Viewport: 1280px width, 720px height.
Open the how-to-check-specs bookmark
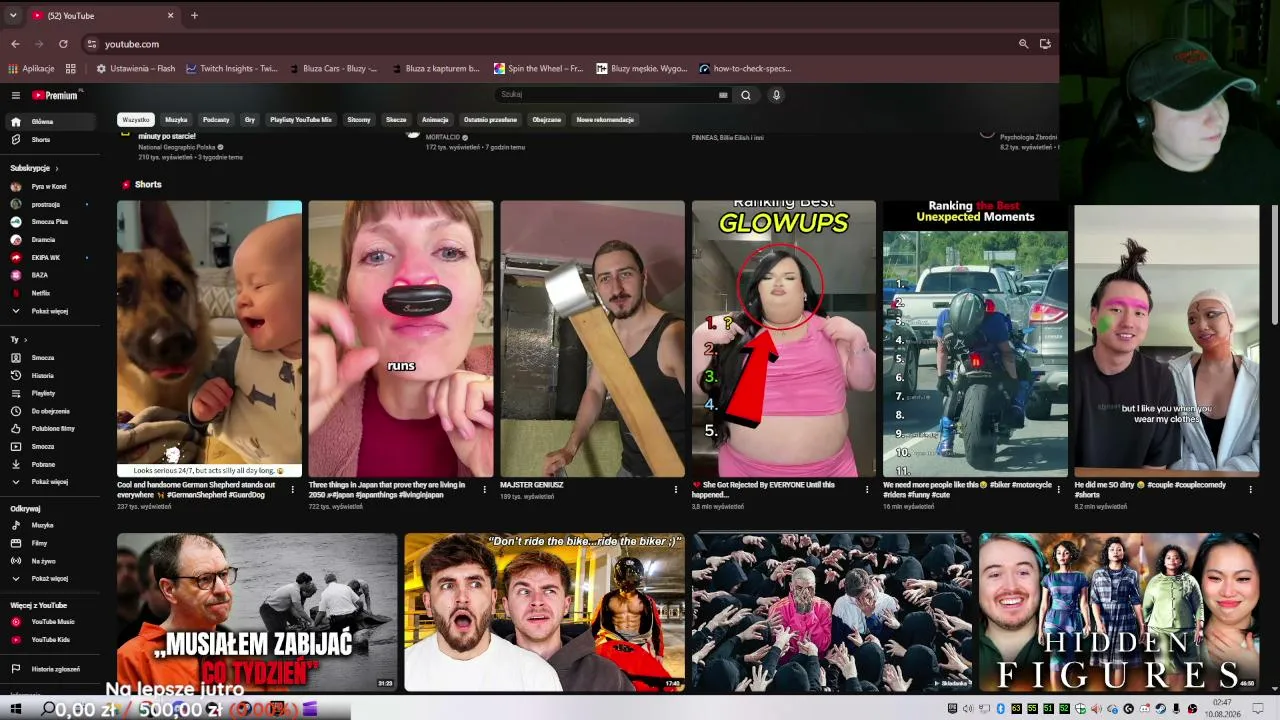(746, 69)
